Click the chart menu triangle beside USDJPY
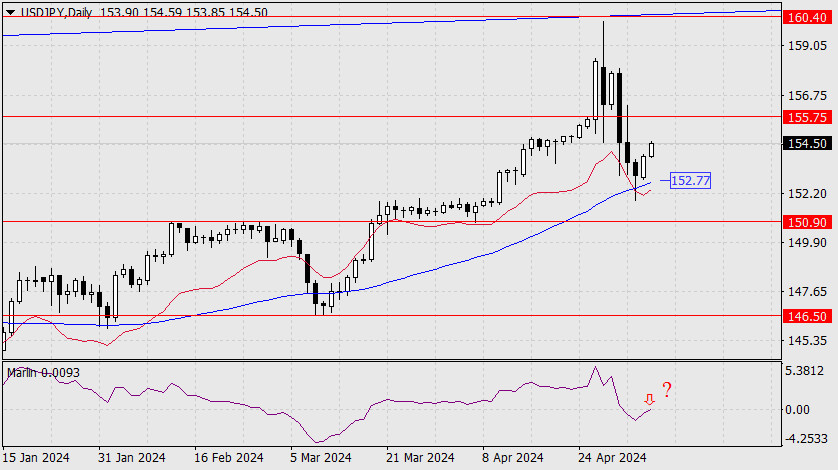This screenshot has height=470, width=838. 10,12
